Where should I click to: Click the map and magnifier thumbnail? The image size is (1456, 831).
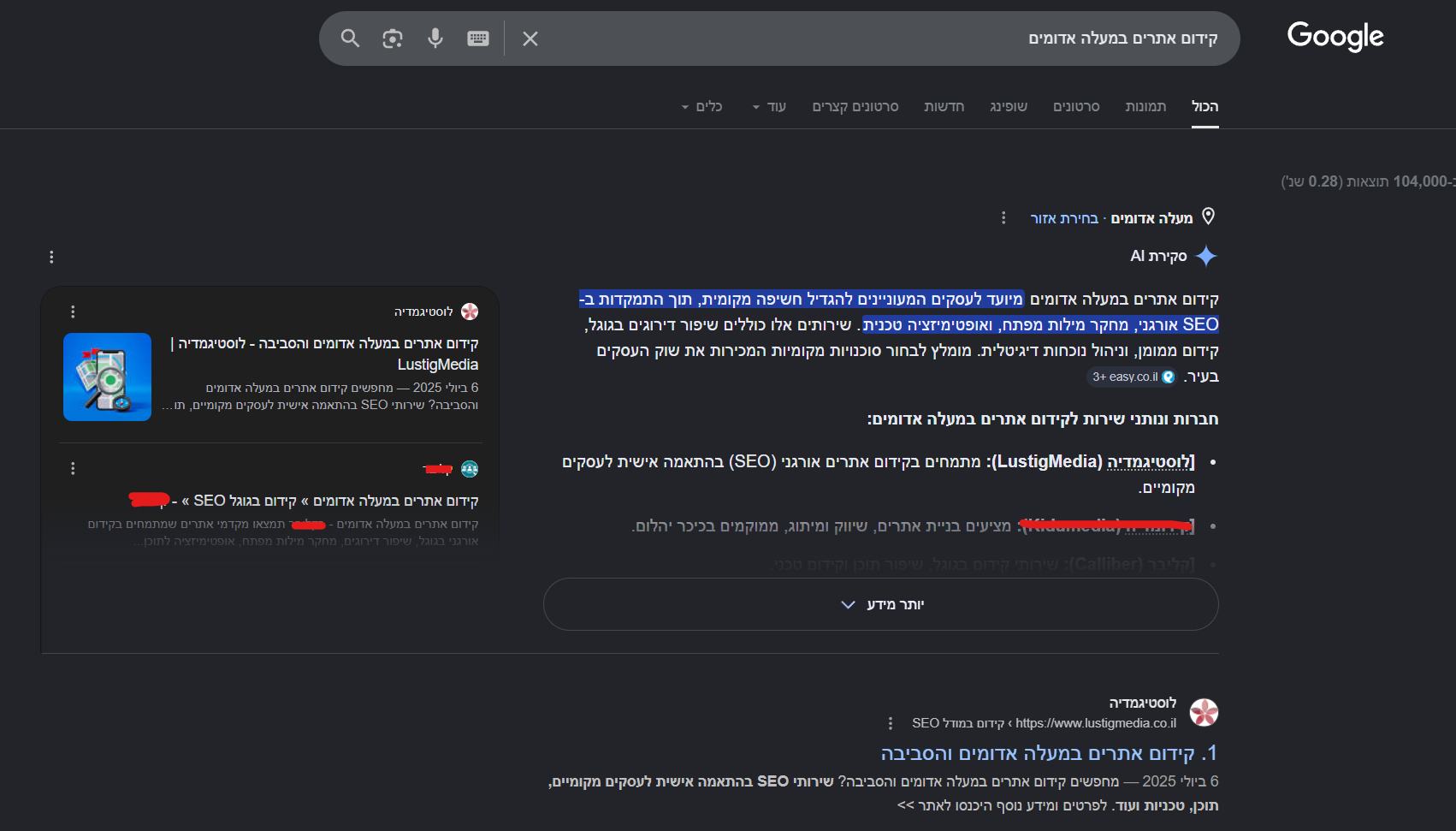tap(107, 377)
